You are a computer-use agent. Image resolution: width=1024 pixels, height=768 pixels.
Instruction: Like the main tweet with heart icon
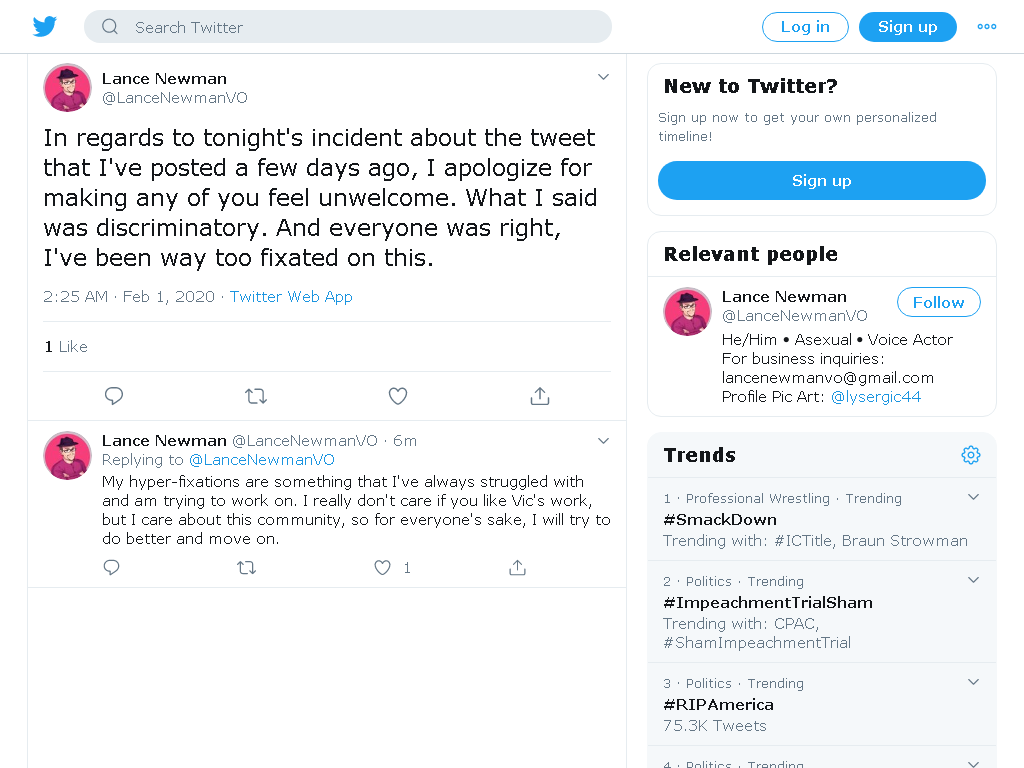tap(398, 396)
